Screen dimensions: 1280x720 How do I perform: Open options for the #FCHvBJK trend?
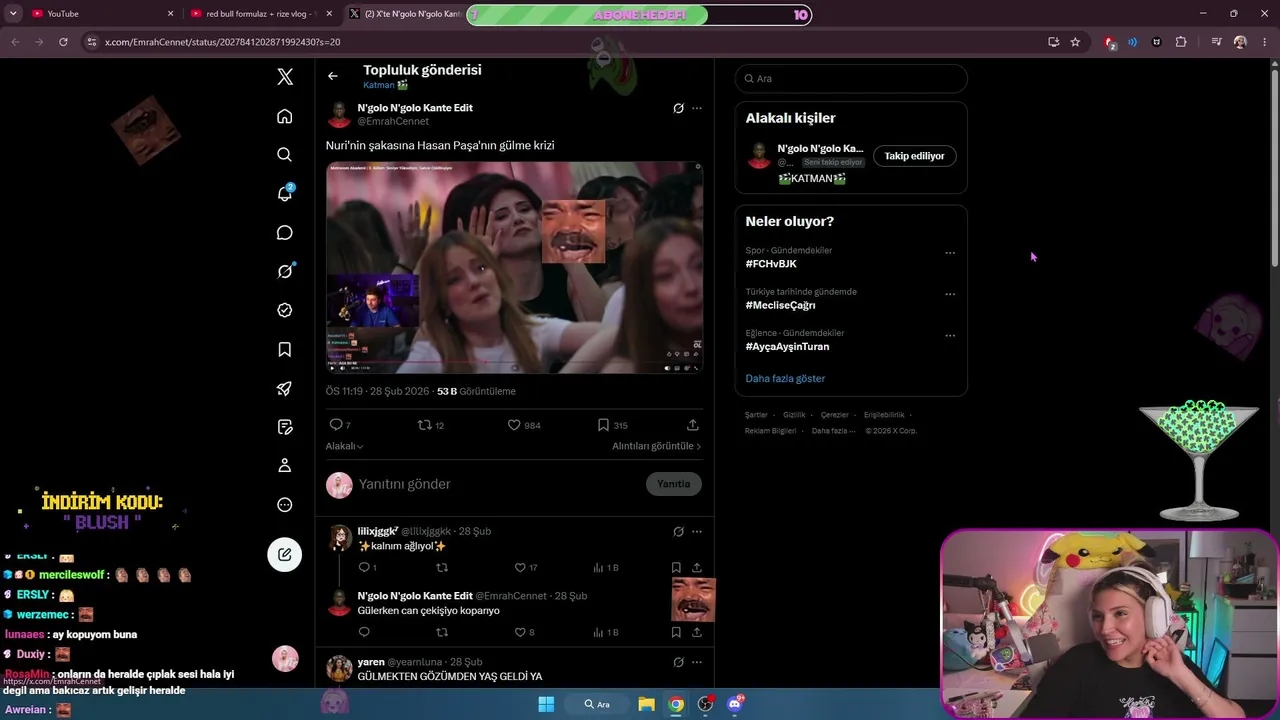pos(950,253)
